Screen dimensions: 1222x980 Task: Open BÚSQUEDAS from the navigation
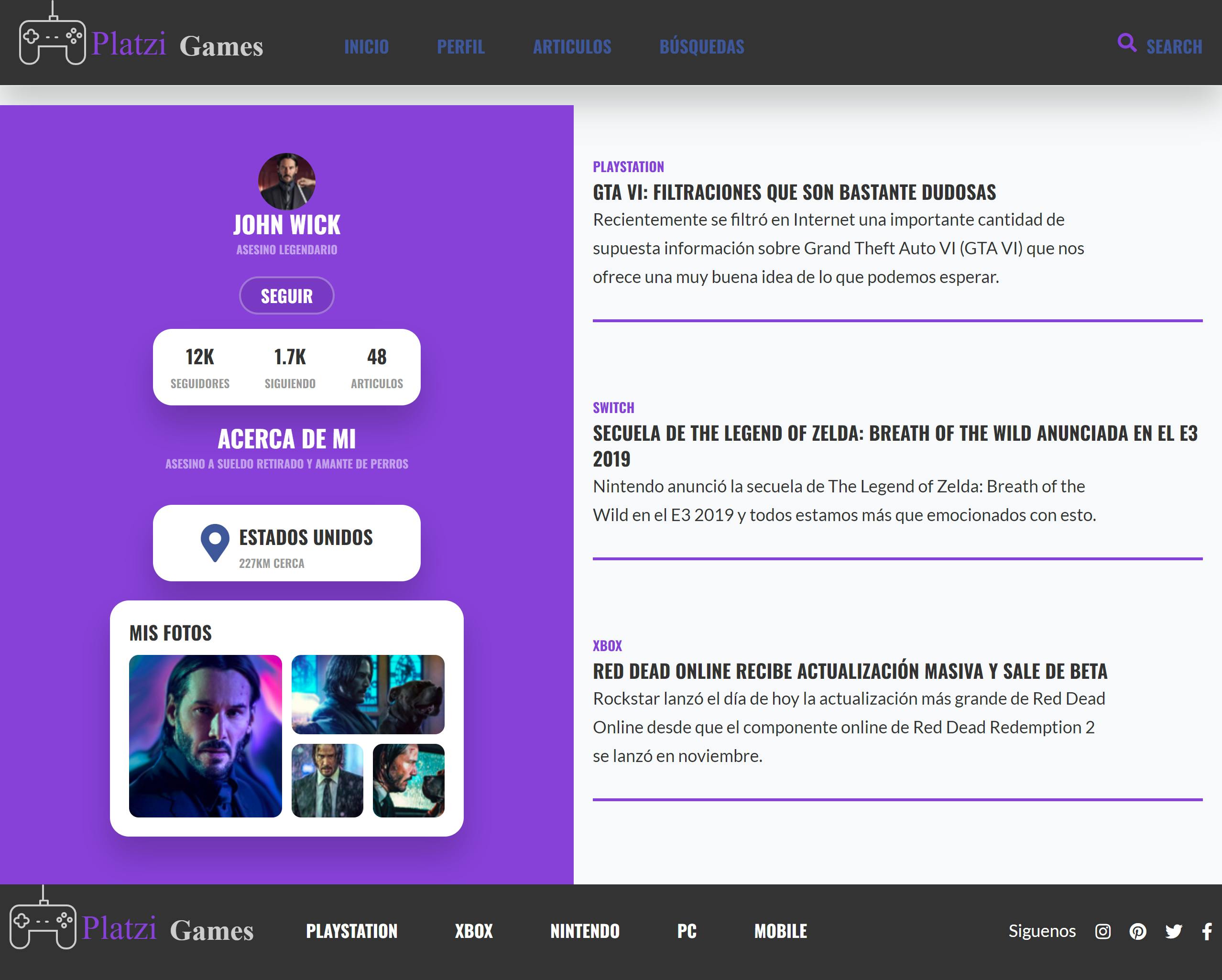click(702, 46)
